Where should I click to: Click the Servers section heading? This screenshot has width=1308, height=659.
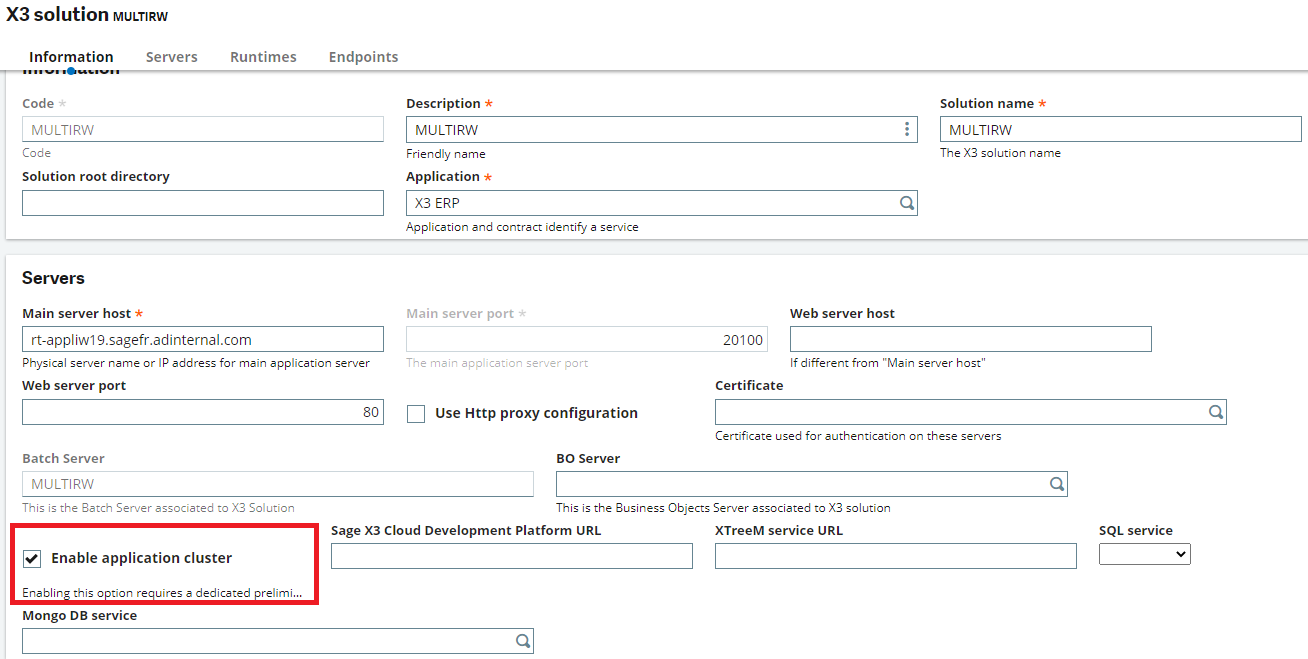(53, 278)
